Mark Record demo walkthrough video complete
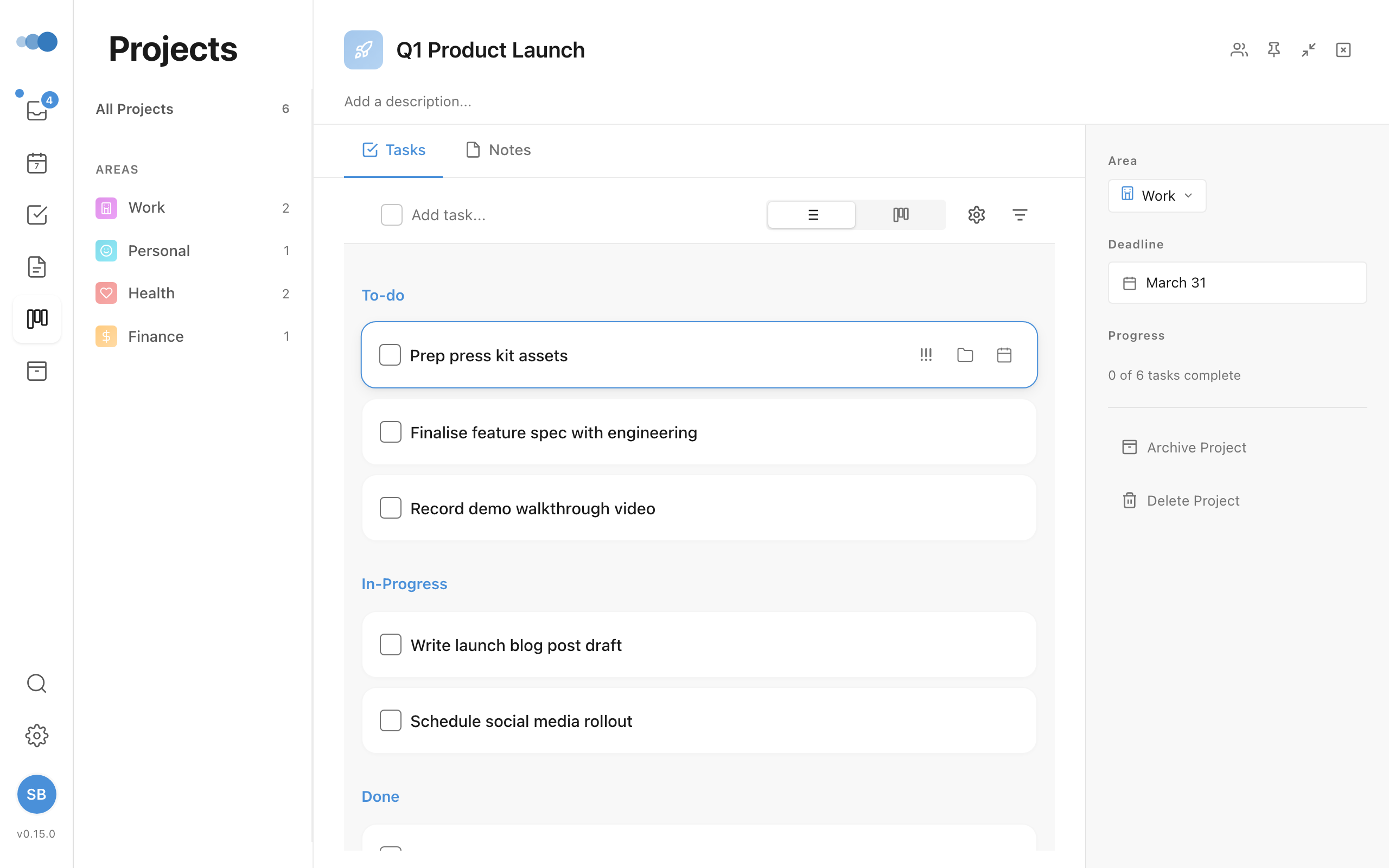Viewport: 1389px width, 868px height. [390, 508]
